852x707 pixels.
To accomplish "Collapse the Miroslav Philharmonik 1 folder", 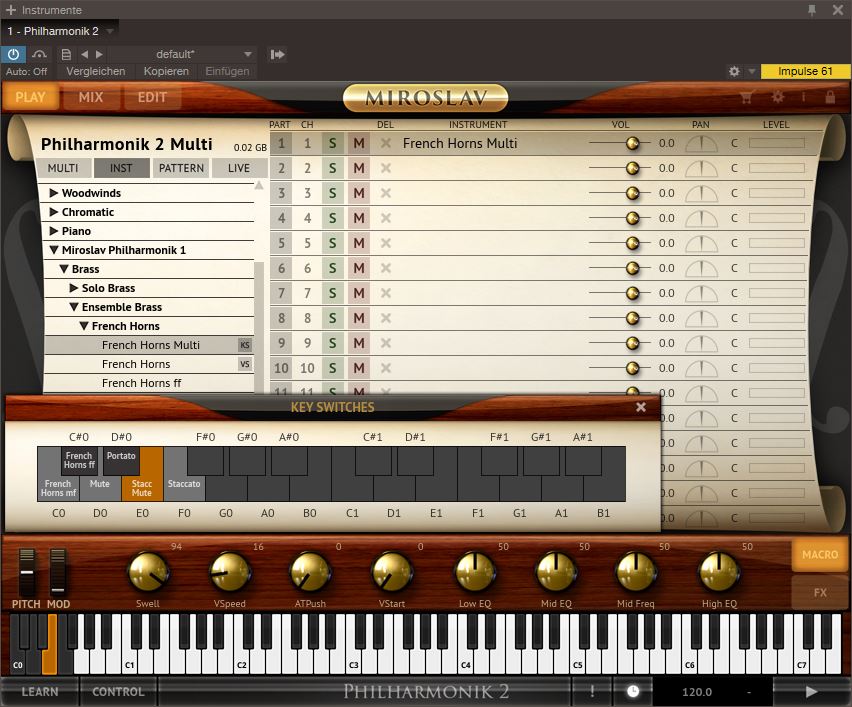I will pyautogui.click(x=54, y=250).
